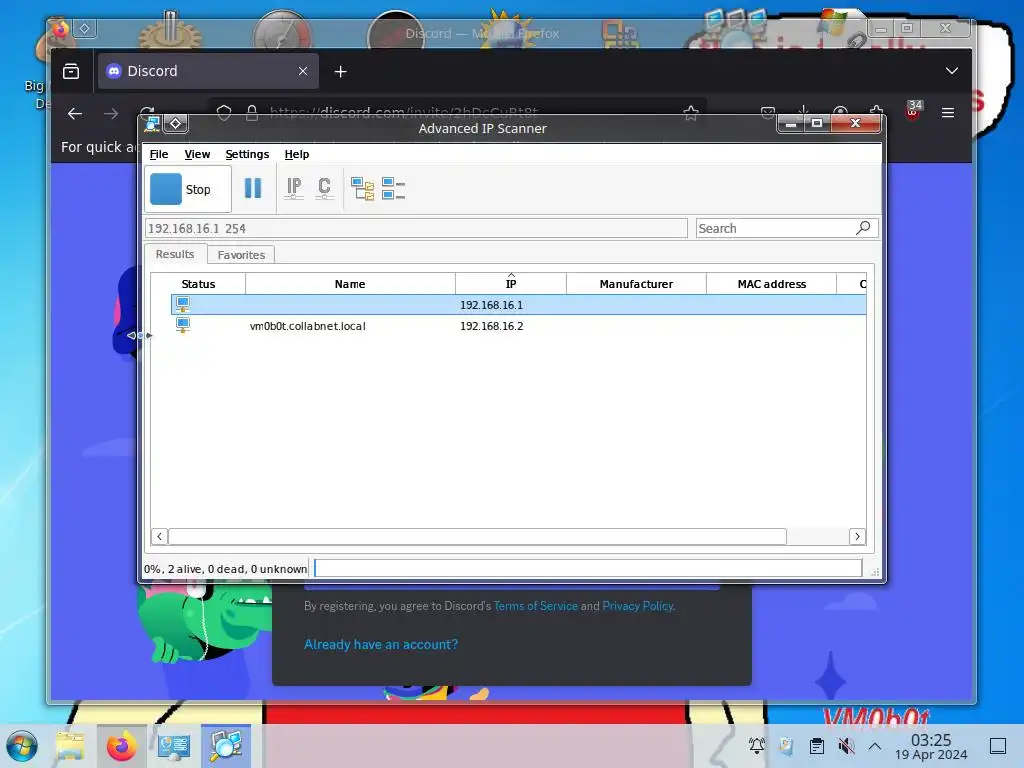This screenshot has height=768, width=1024.
Task: Click the show desktop button
Action: 998,746
